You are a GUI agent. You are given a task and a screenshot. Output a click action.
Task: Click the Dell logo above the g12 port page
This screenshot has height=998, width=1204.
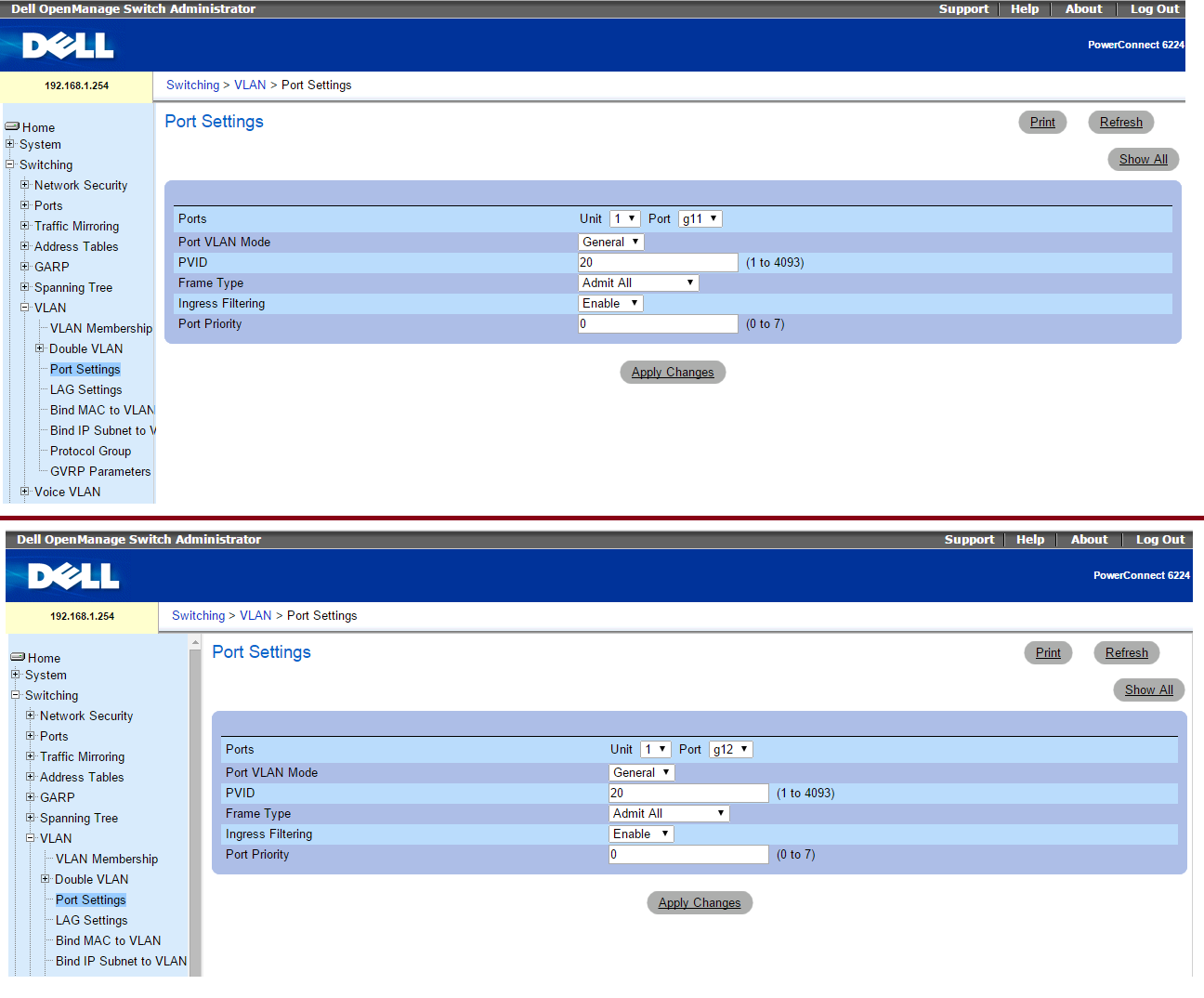coord(73,575)
